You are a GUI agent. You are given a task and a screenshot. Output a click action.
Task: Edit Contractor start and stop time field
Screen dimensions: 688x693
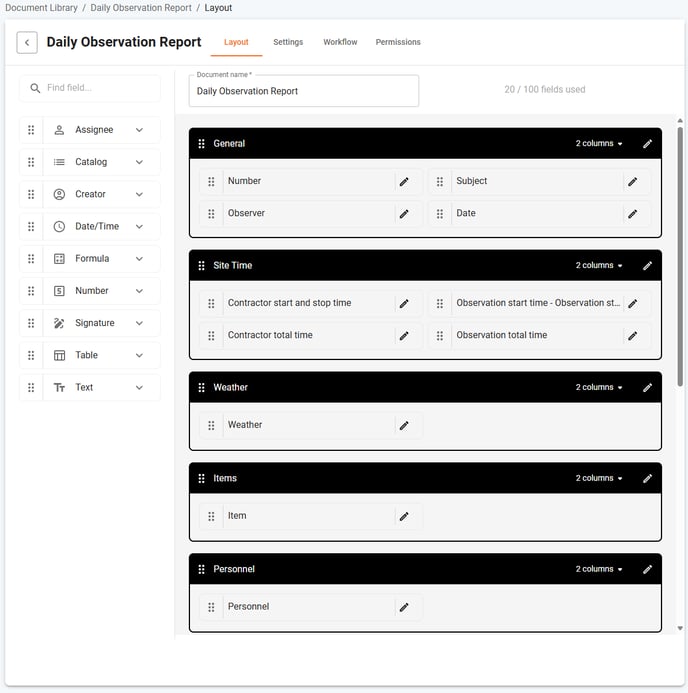click(x=404, y=304)
